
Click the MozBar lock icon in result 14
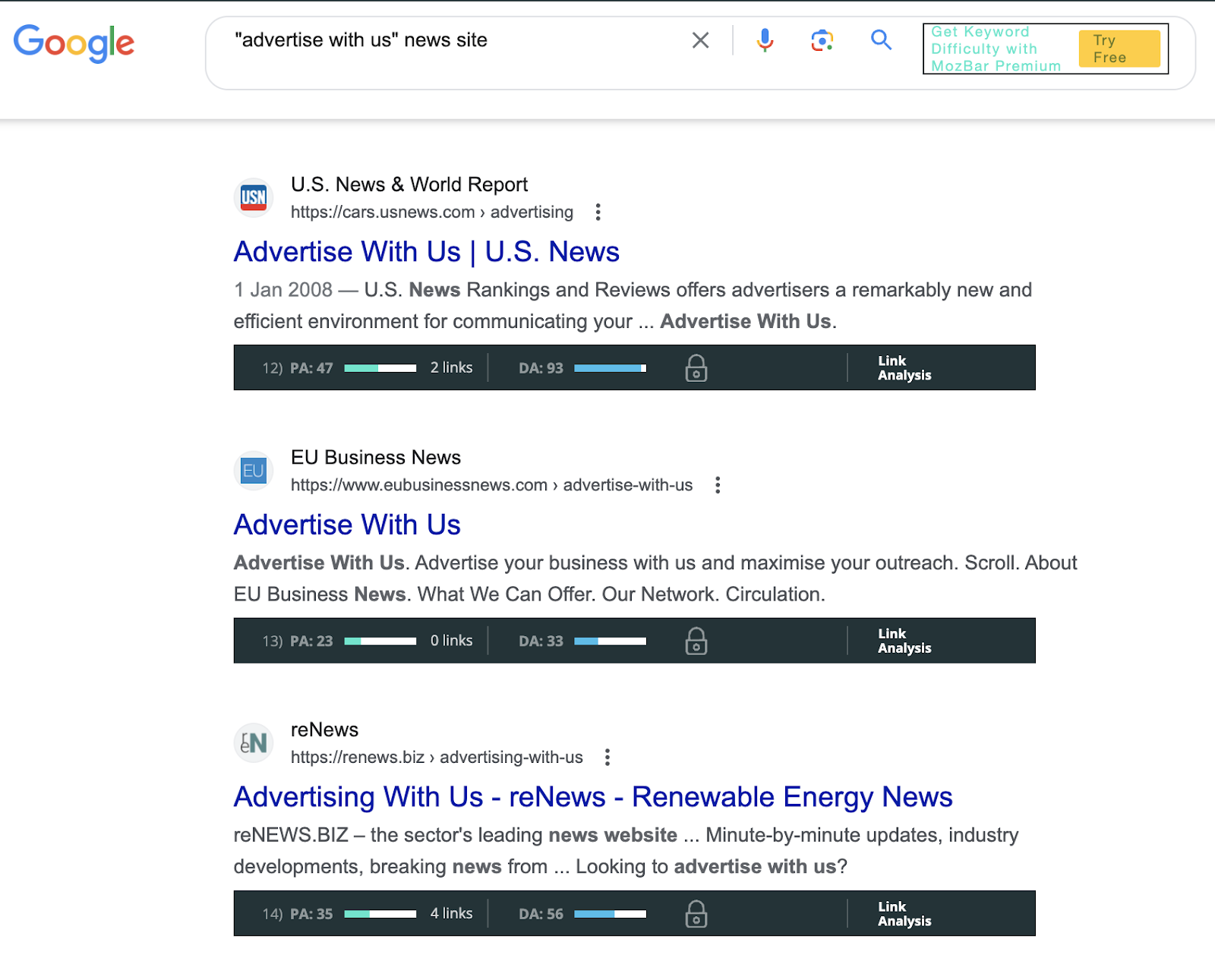[x=696, y=914]
